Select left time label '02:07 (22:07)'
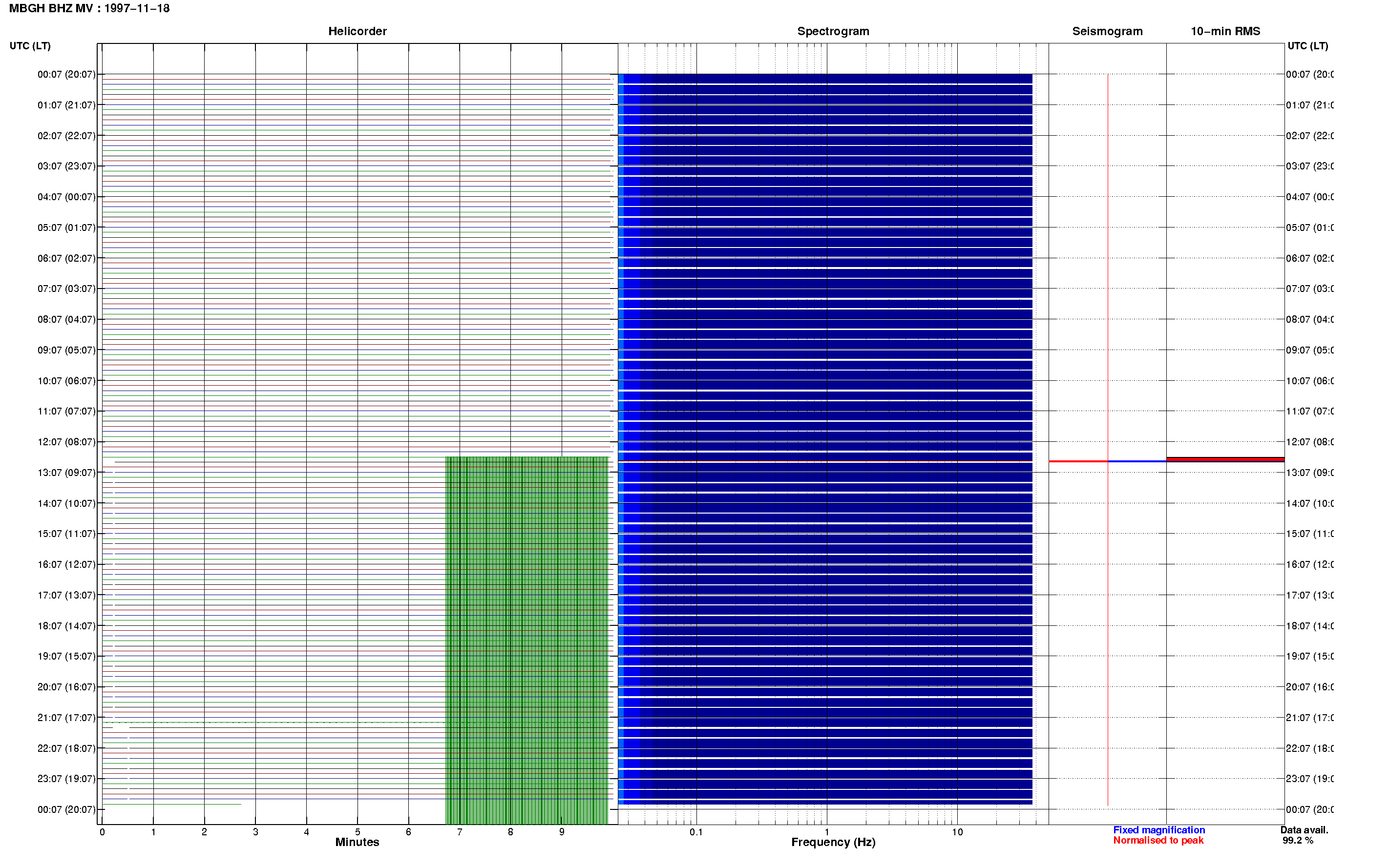Image resolution: width=1389 pixels, height=868 pixels. (x=66, y=136)
